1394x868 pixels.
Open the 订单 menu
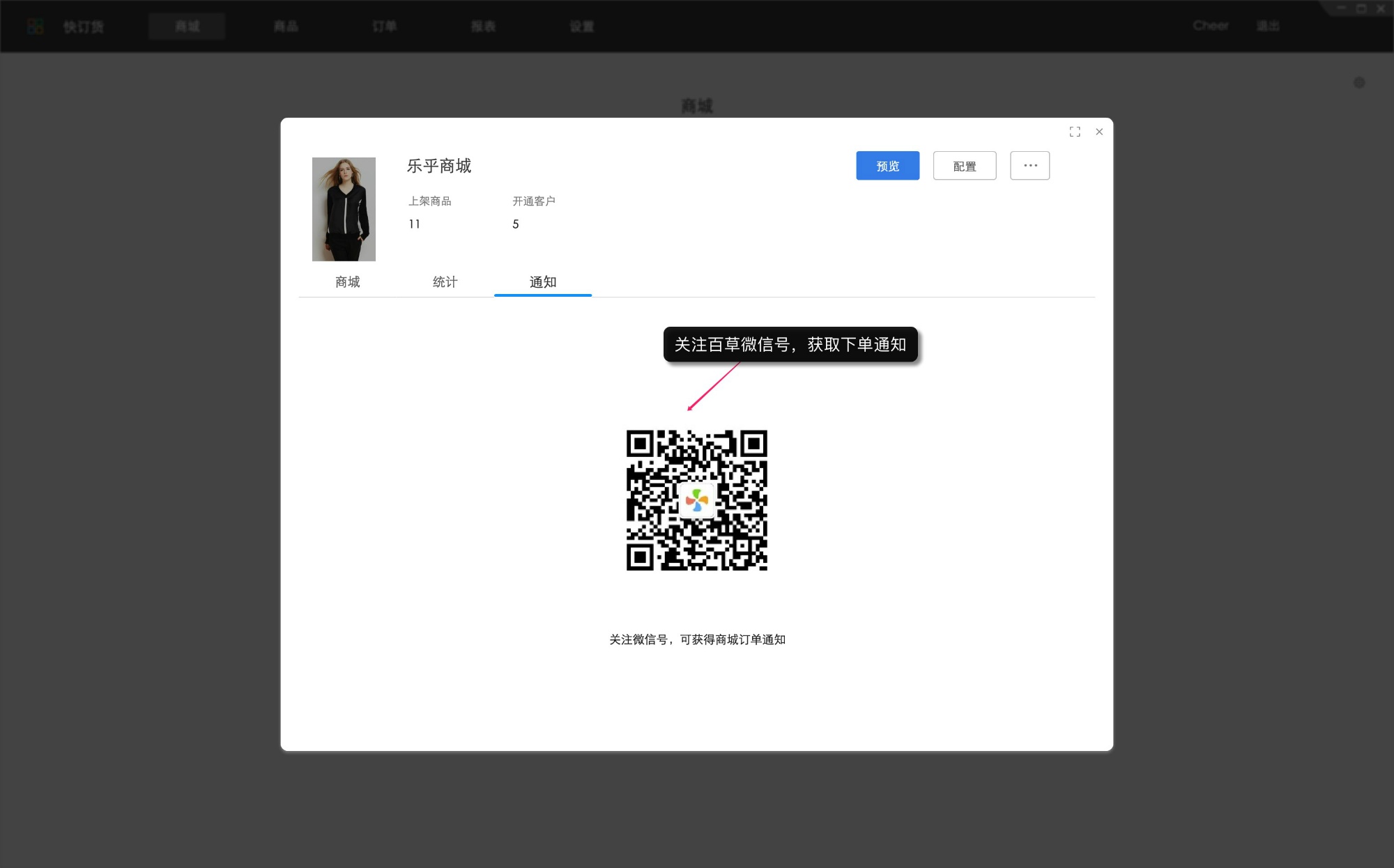pos(385,26)
